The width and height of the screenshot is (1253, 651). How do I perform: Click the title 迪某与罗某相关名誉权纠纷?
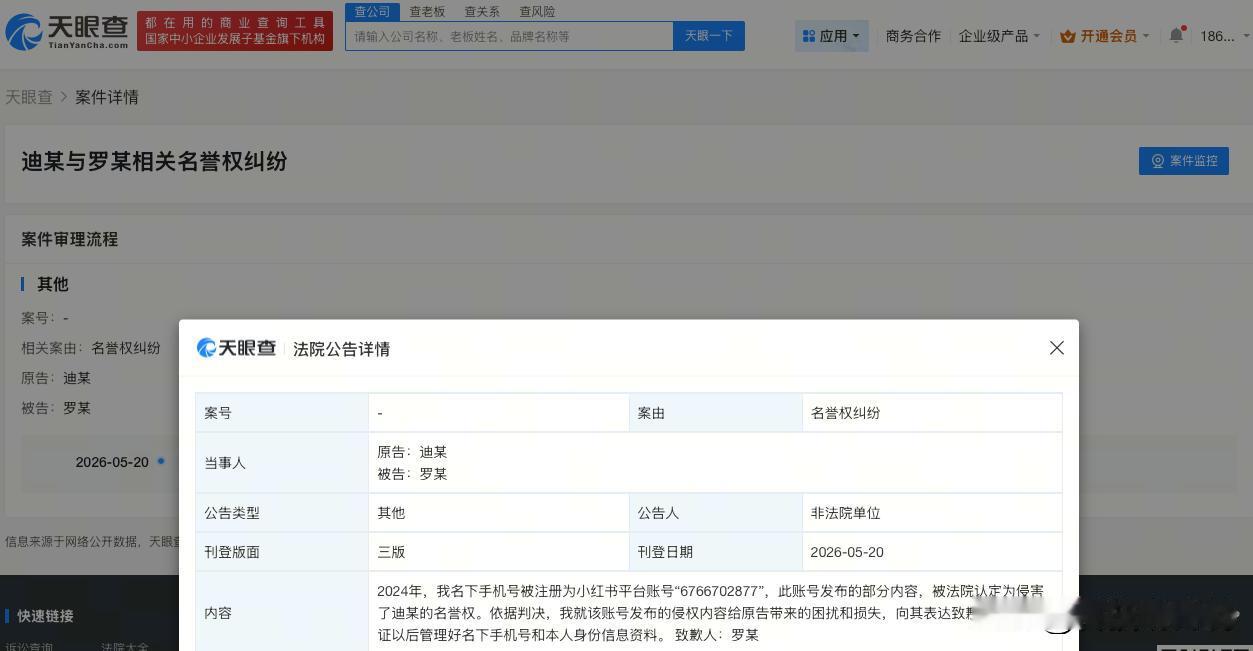click(x=155, y=161)
